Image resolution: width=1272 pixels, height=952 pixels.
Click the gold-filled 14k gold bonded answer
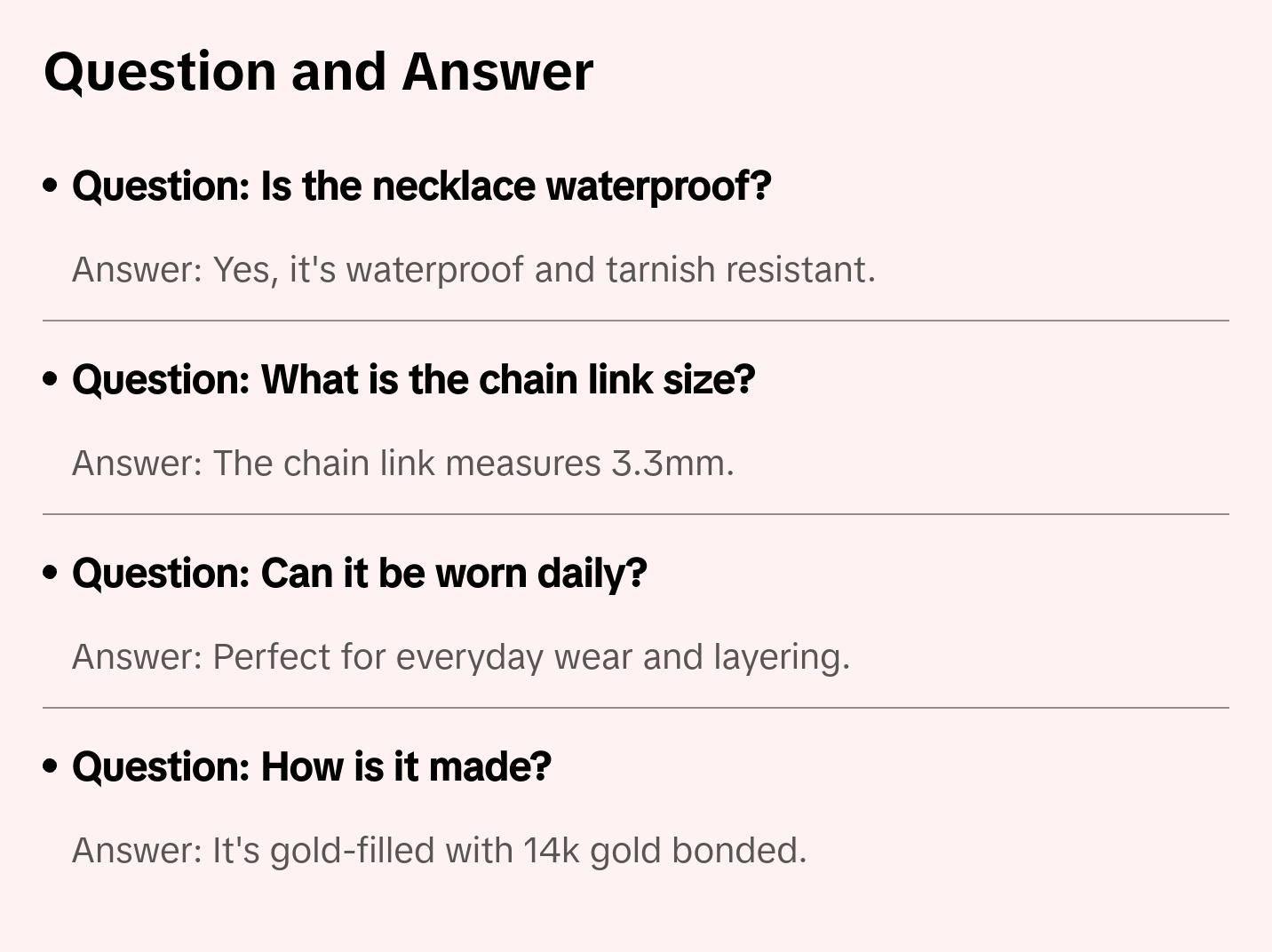(439, 851)
